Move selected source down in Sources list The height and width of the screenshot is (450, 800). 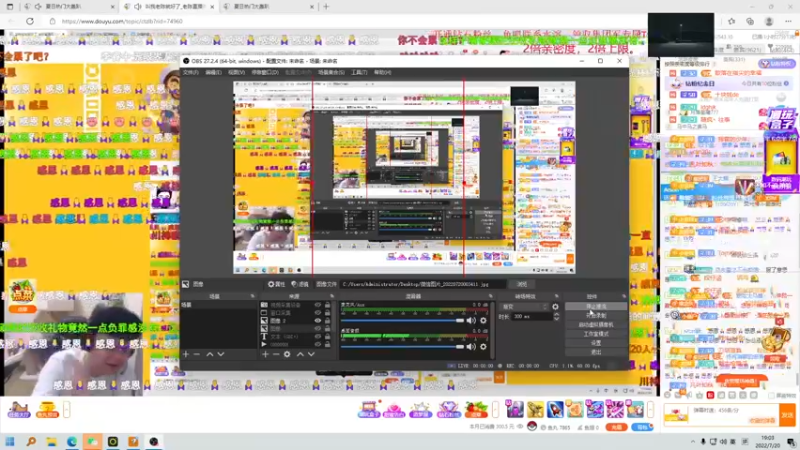point(311,354)
